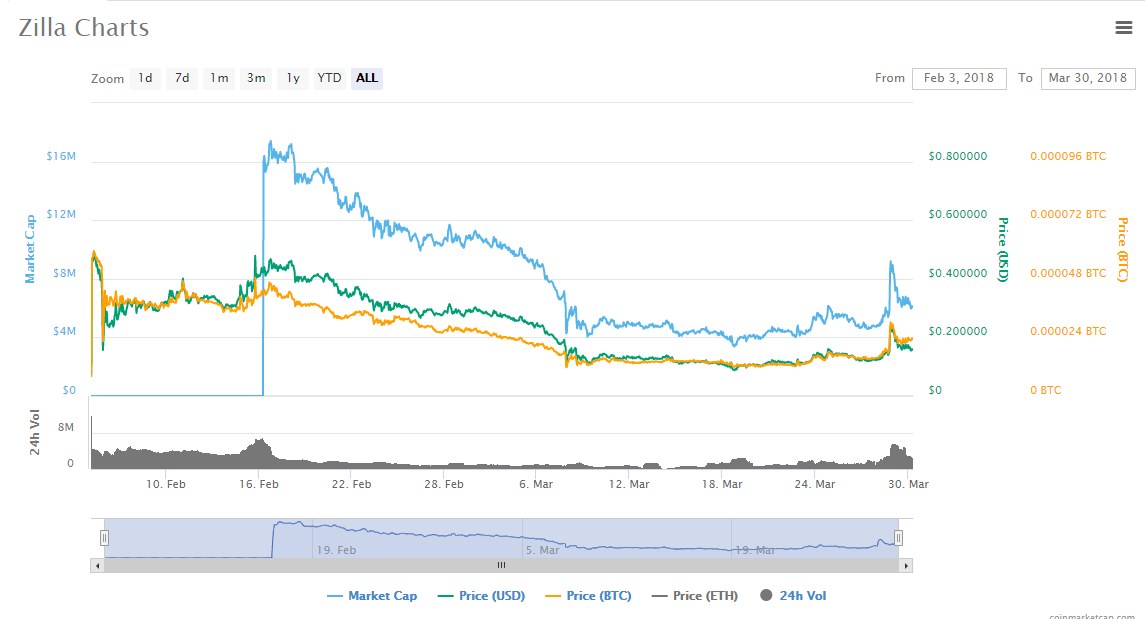Choose the 1y zoom range

[292, 78]
